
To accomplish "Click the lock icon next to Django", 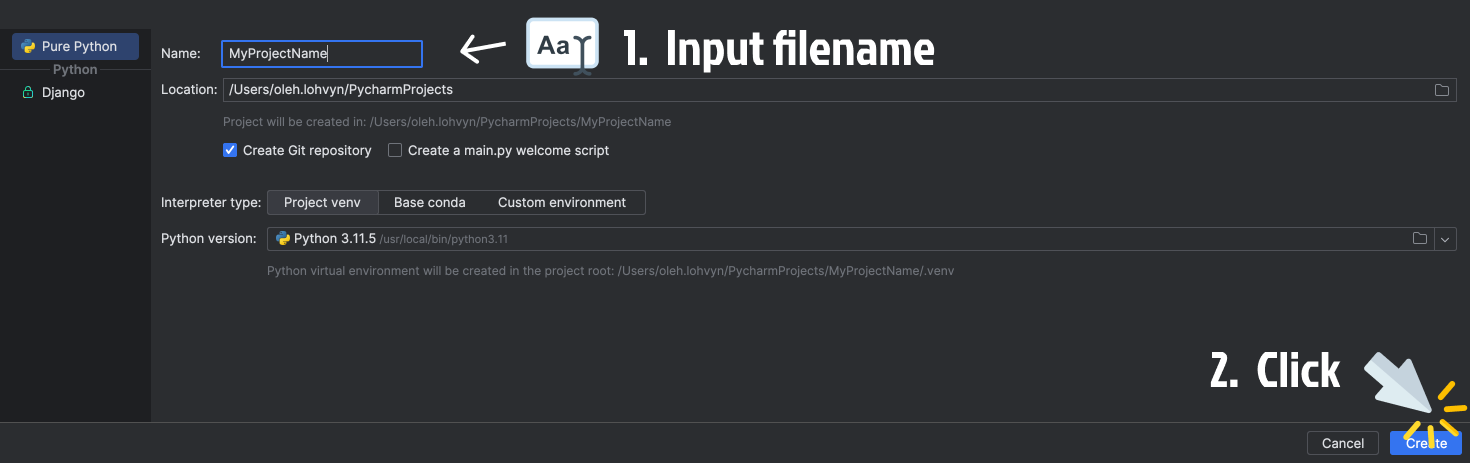I will (28, 93).
